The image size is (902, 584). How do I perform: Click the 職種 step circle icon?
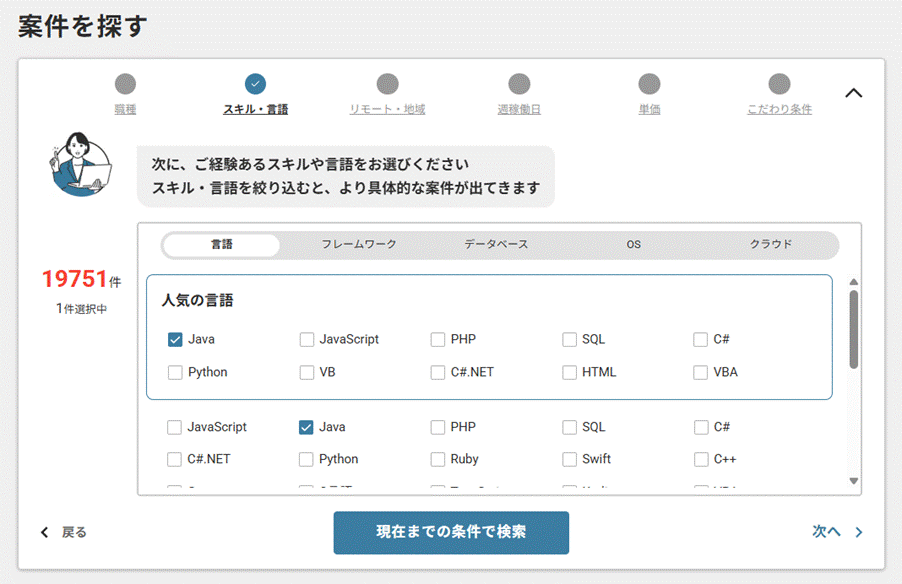(x=125, y=84)
